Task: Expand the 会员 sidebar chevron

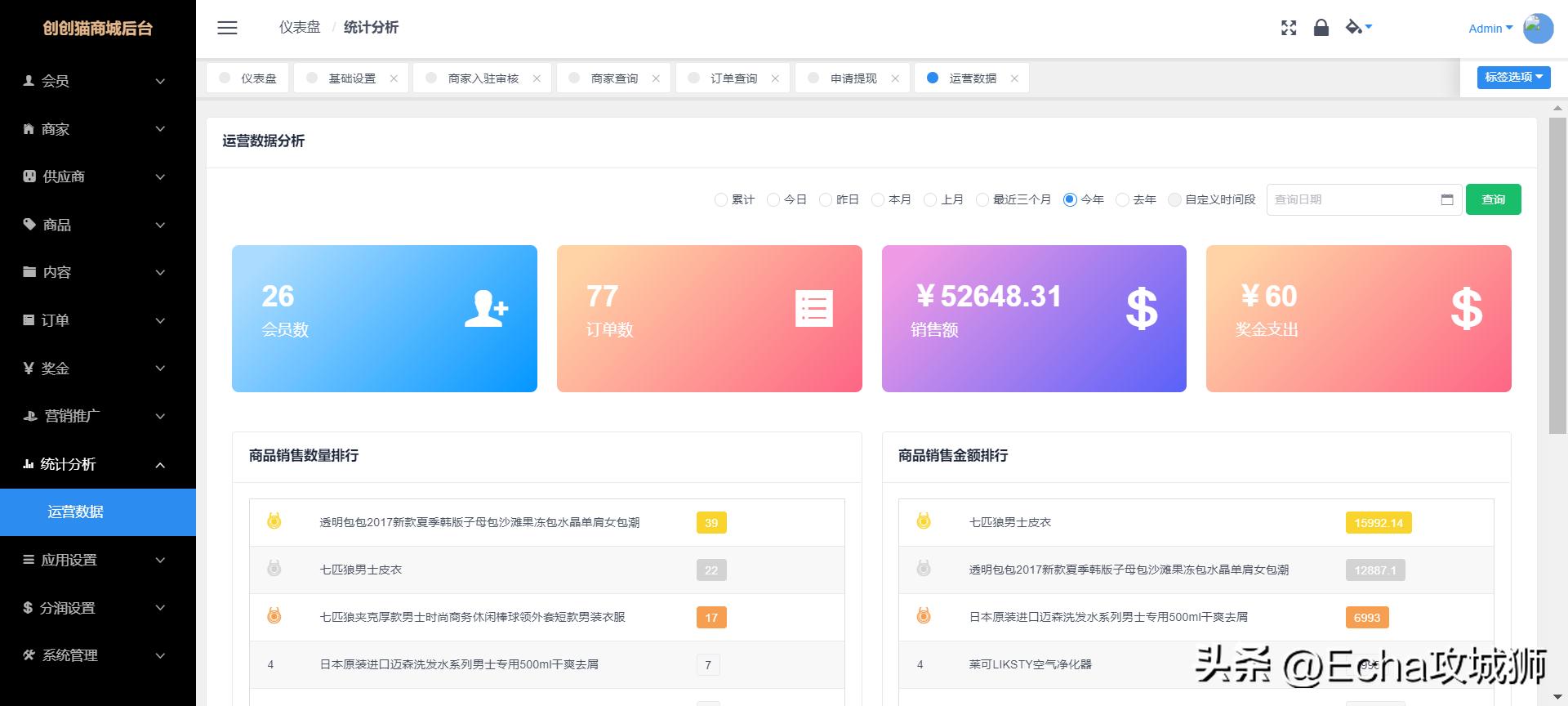Action: 160,81
